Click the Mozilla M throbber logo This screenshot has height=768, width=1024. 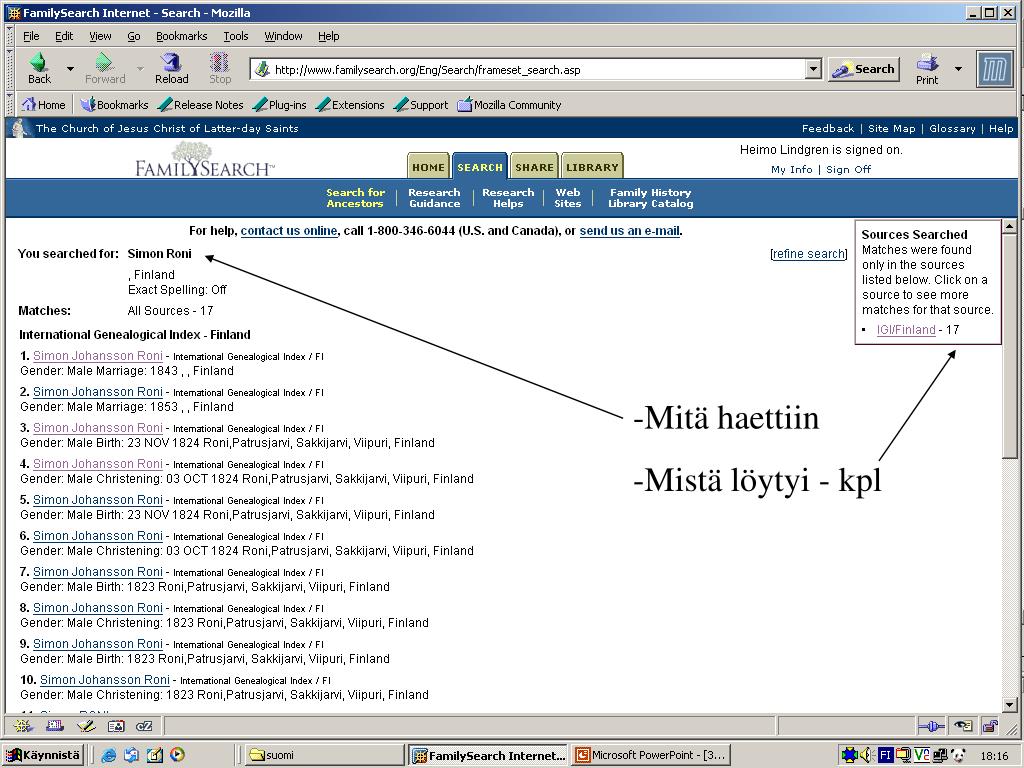pyautogui.click(x=994, y=69)
